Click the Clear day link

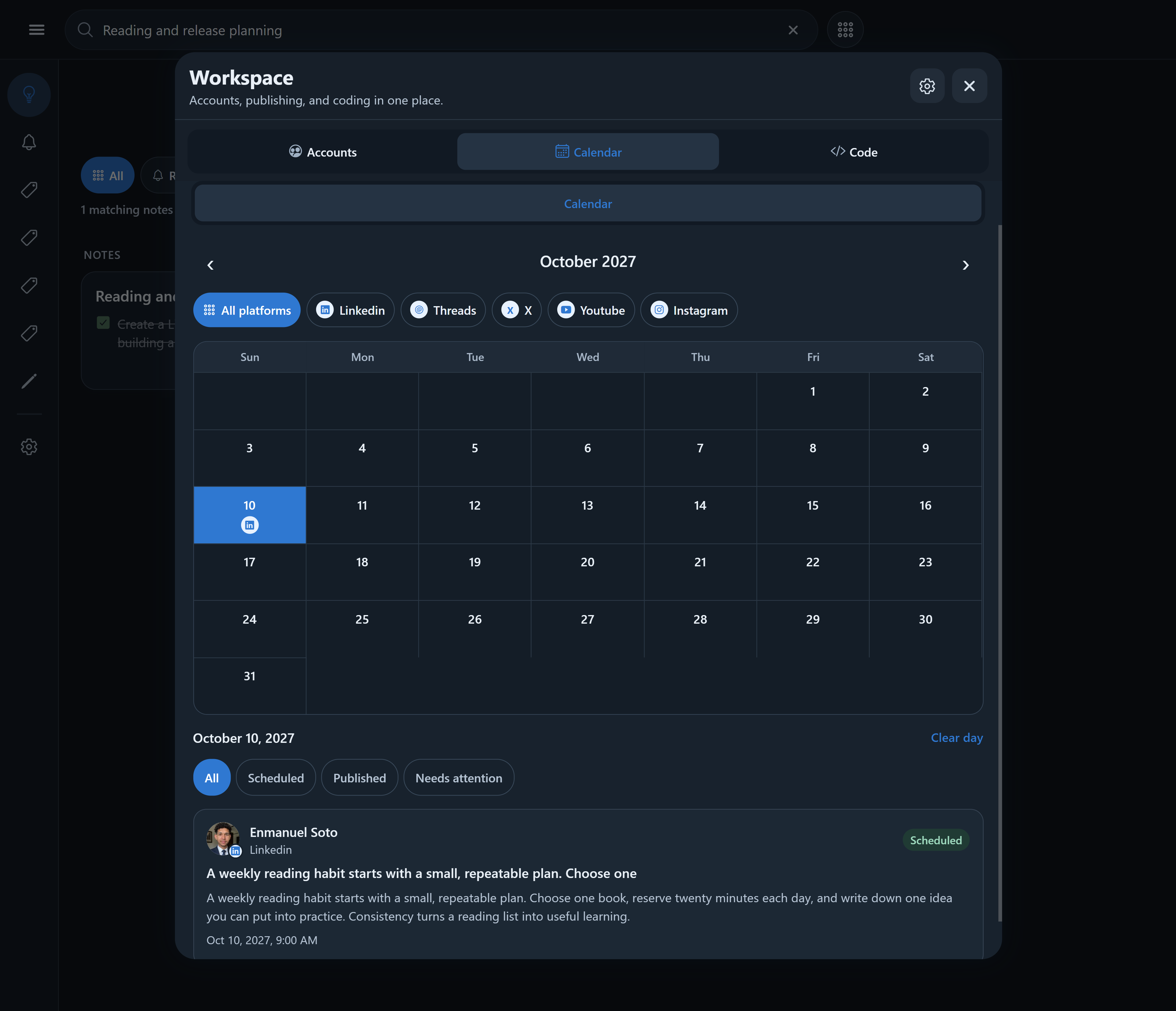pyautogui.click(x=956, y=737)
